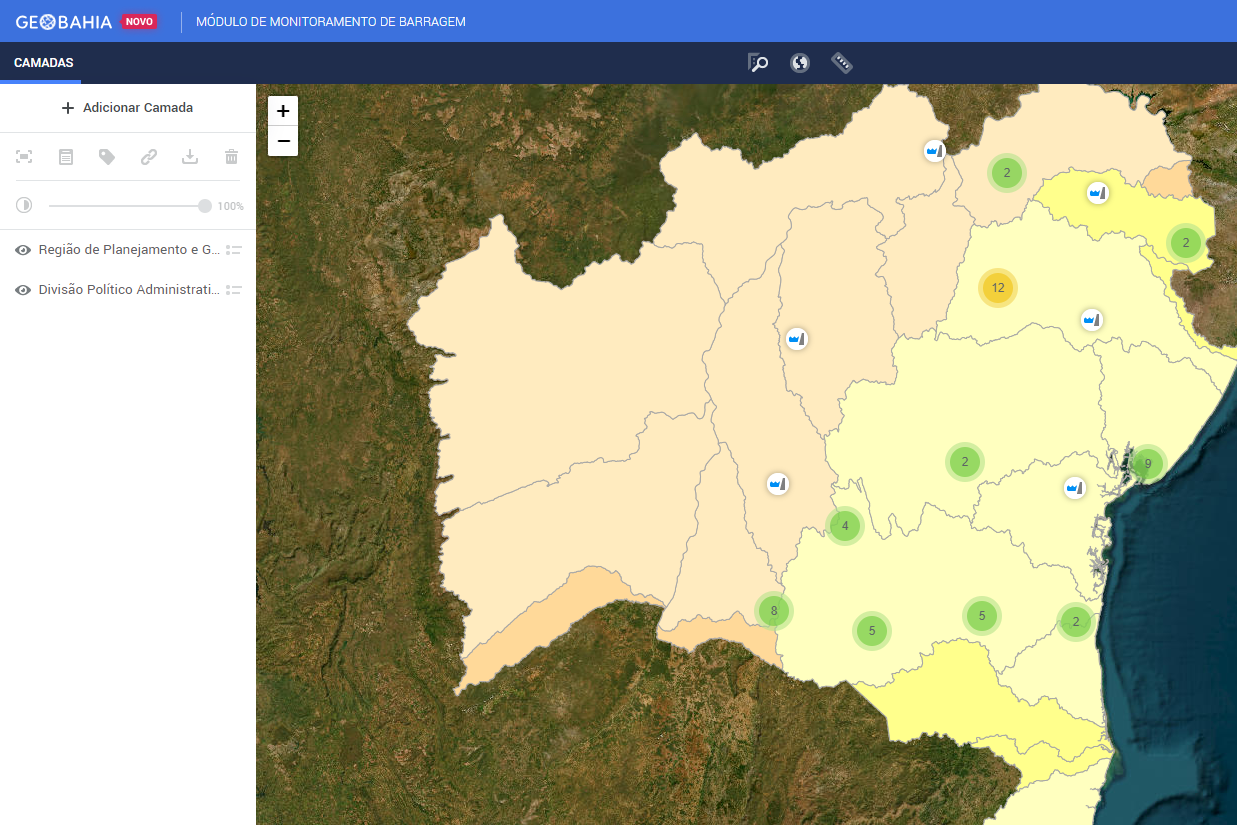This screenshot has height=825, width=1237.
Task: Select the ruler measurement tool
Action: 842,63
